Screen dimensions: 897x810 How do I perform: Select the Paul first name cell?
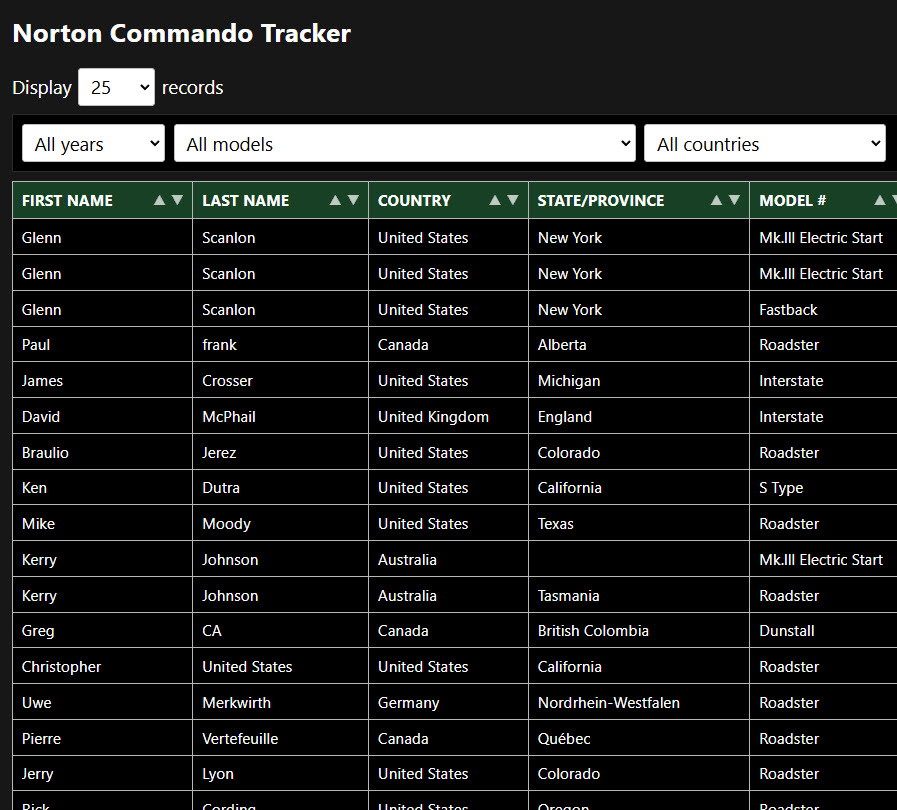(x=102, y=345)
